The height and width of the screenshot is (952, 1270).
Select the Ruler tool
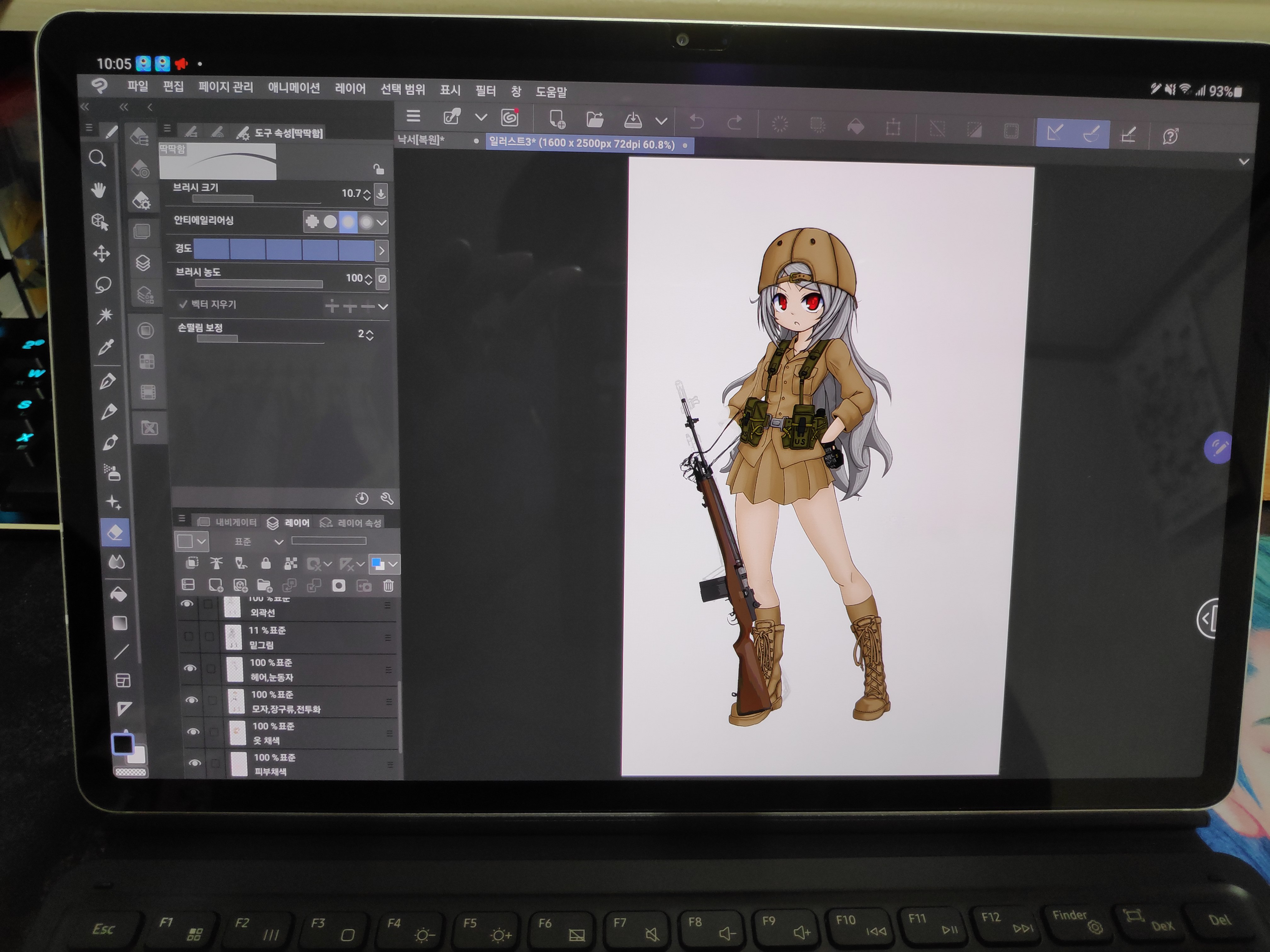pos(124,709)
